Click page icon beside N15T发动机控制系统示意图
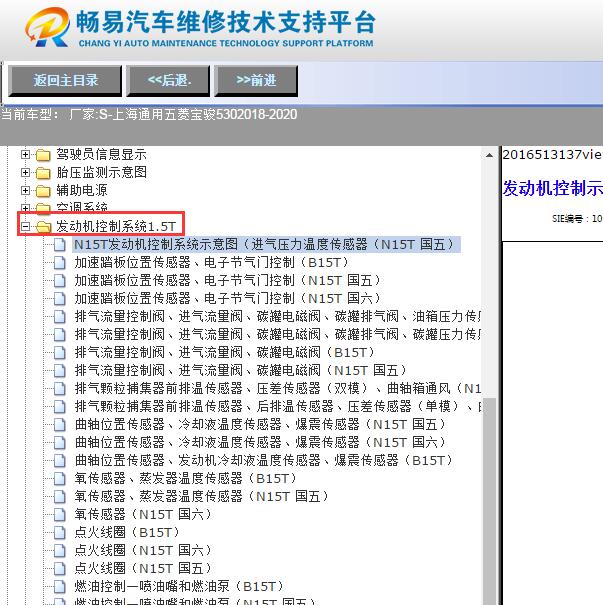The image size is (603, 605). coord(59,245)
